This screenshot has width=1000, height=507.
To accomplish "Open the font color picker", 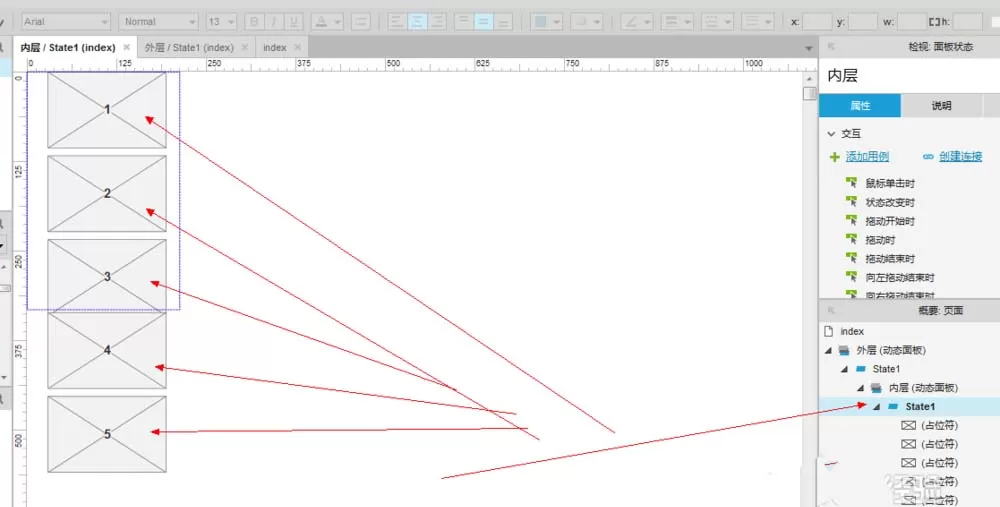I will click(327, 22).
